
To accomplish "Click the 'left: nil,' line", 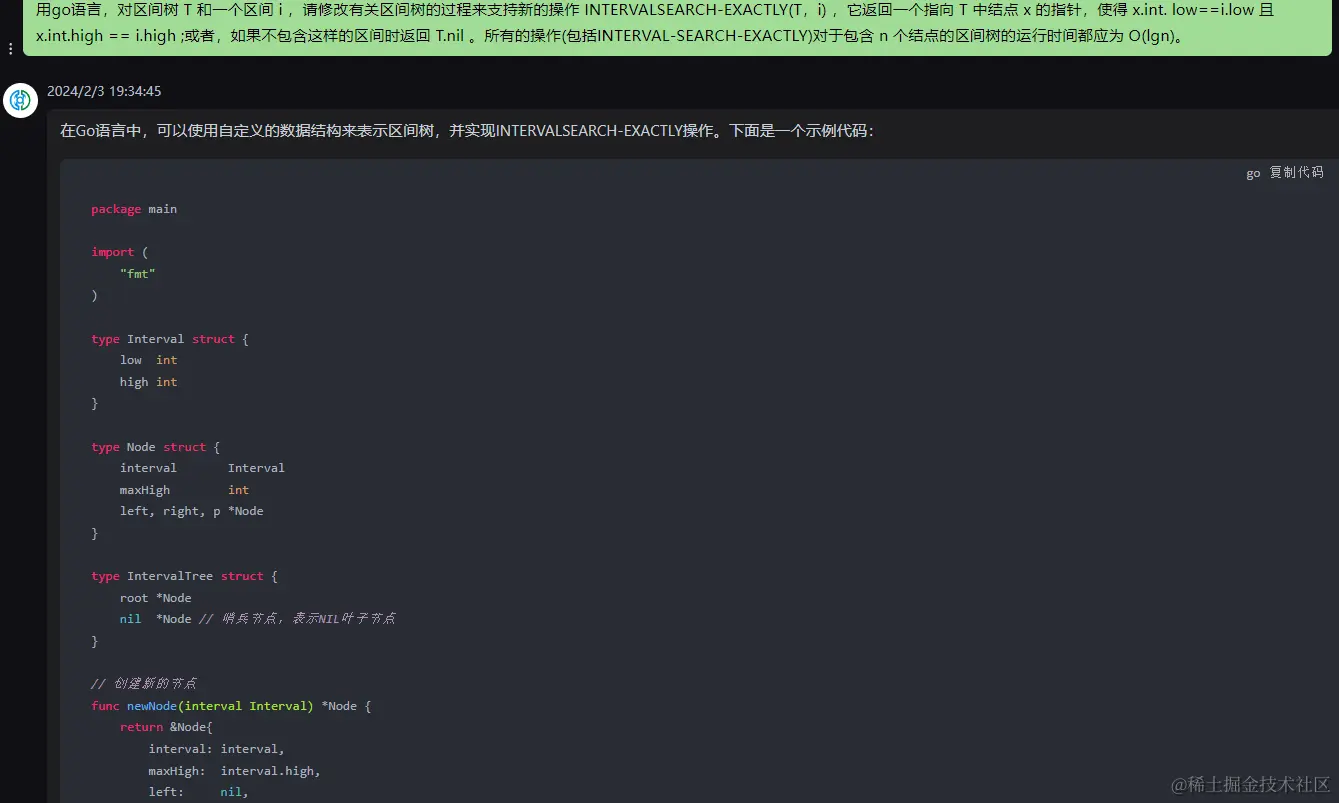I will click(x=199, y=792).
